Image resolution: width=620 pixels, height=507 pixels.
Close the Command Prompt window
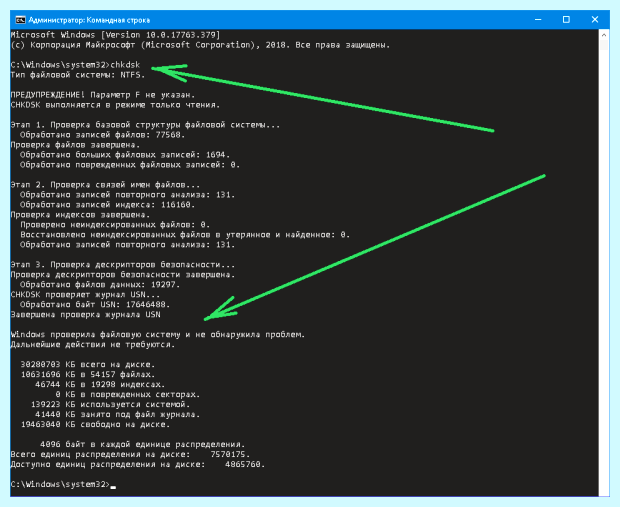click(595, 19)
